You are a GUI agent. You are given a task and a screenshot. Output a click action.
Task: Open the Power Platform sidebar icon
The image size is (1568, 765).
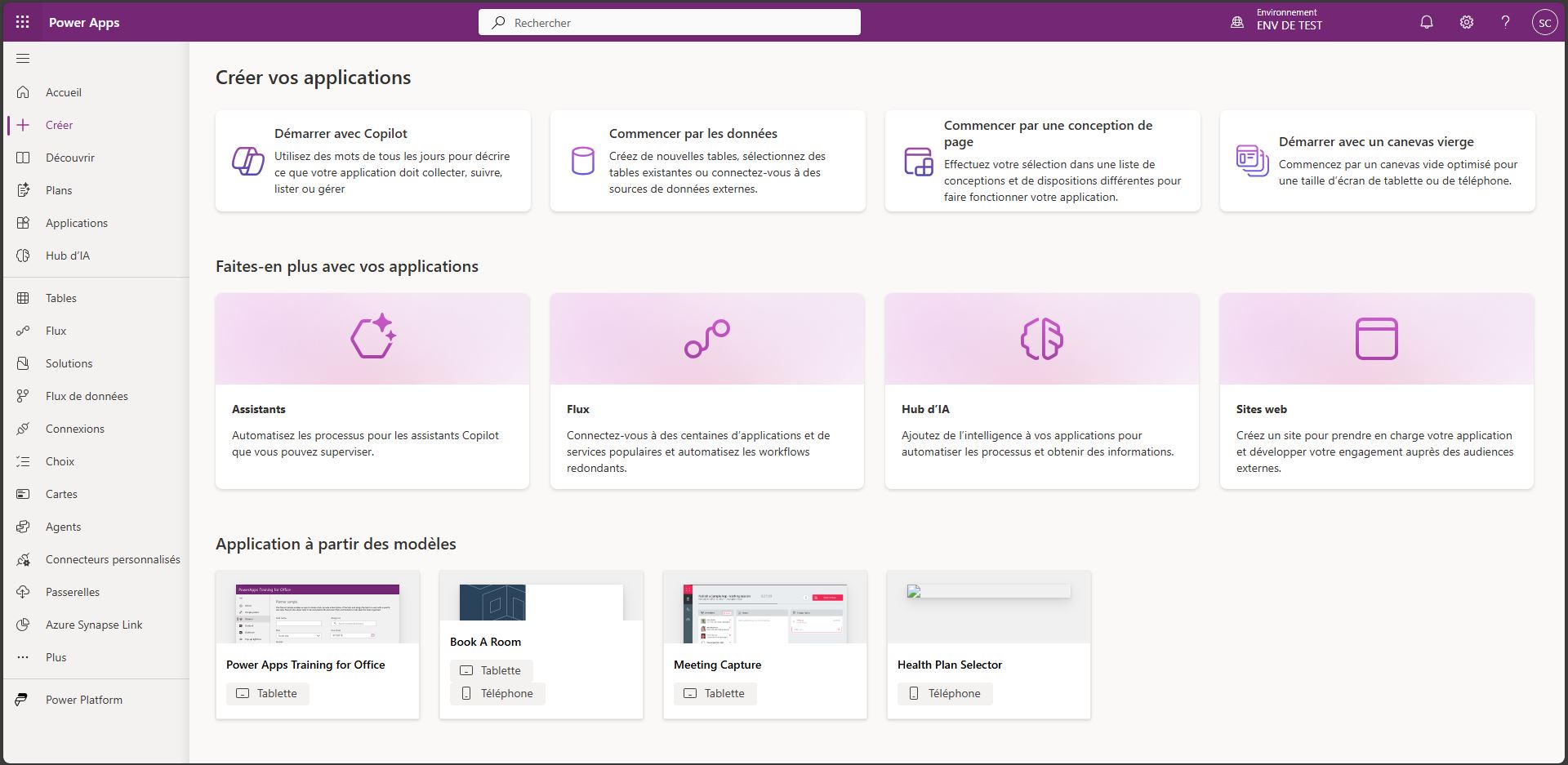[23, 700]
